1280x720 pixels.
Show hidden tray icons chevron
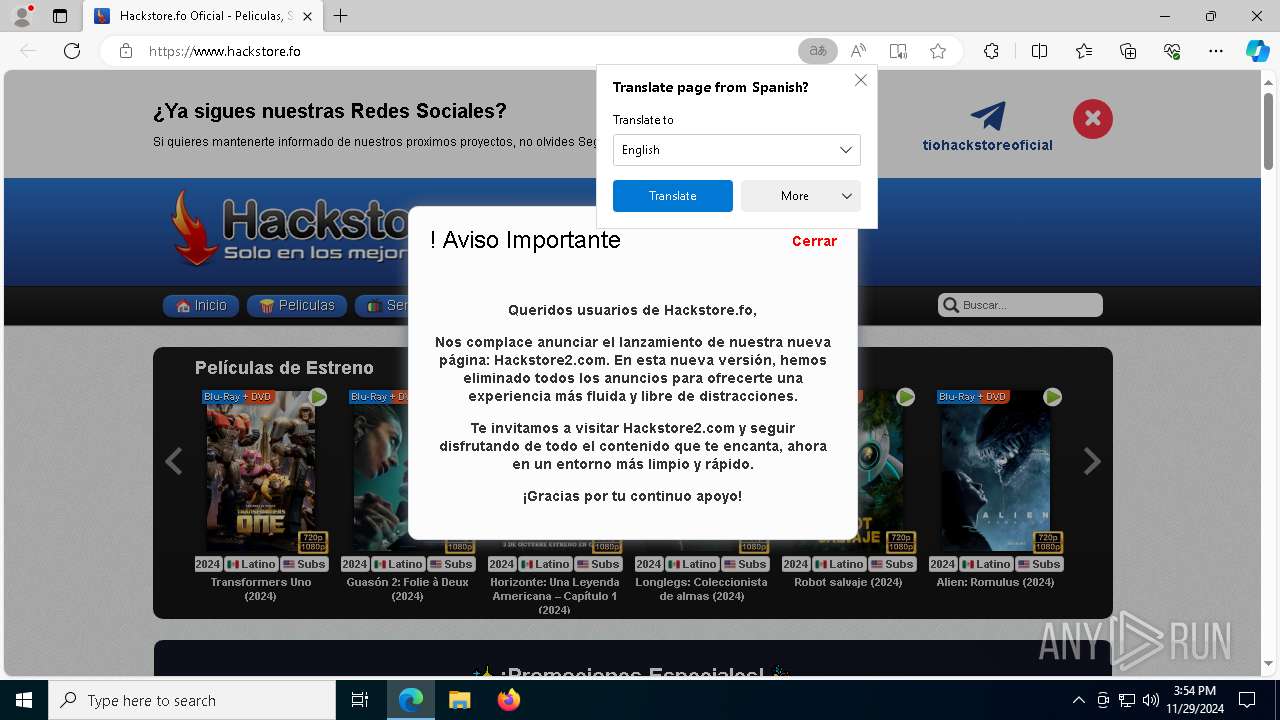click(x=1078, y=700)
